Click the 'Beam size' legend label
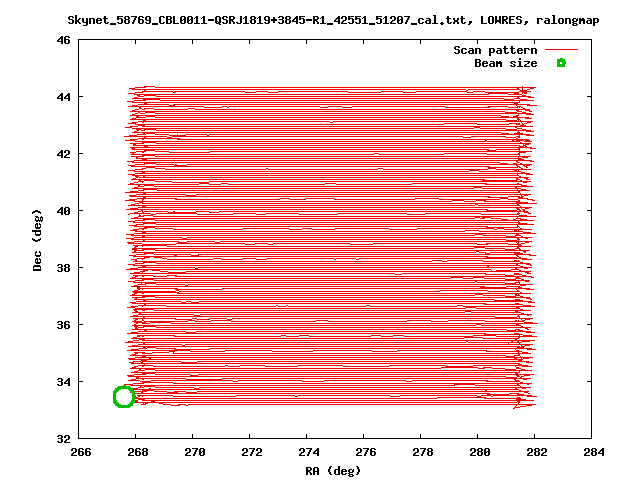Screen dimensions: 640x480 [x=506, y=63]
